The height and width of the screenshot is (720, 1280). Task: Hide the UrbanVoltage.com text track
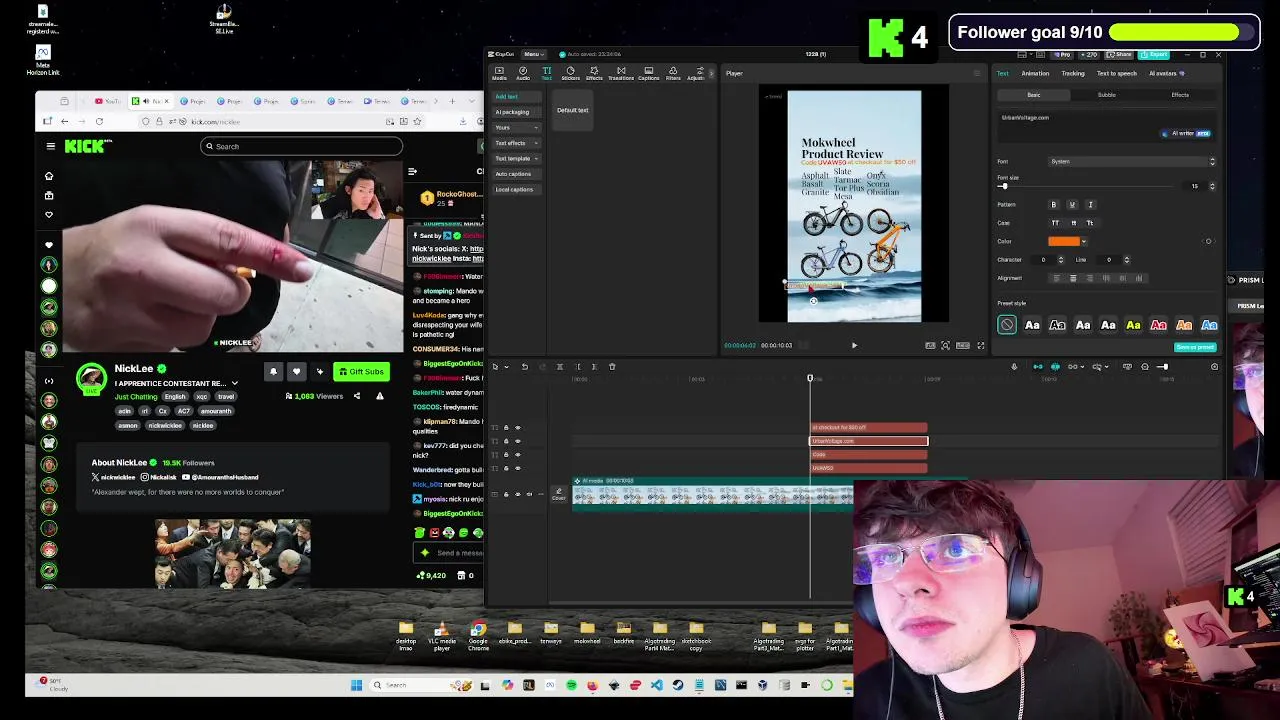(517, 441)
